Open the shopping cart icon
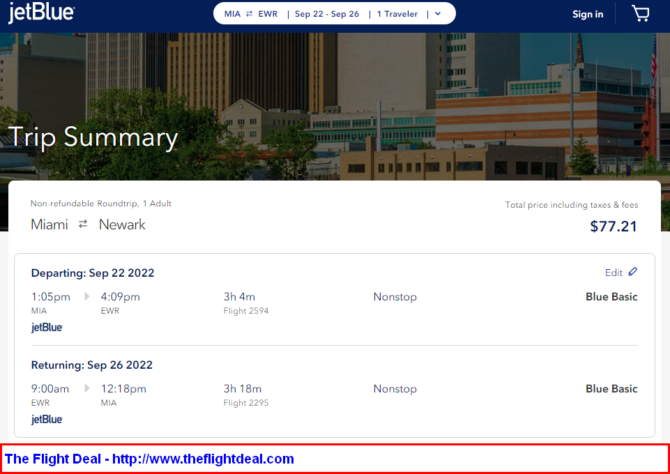Viewport: 670px width, 474px height. pyautogui.click(x=641, y=14)
